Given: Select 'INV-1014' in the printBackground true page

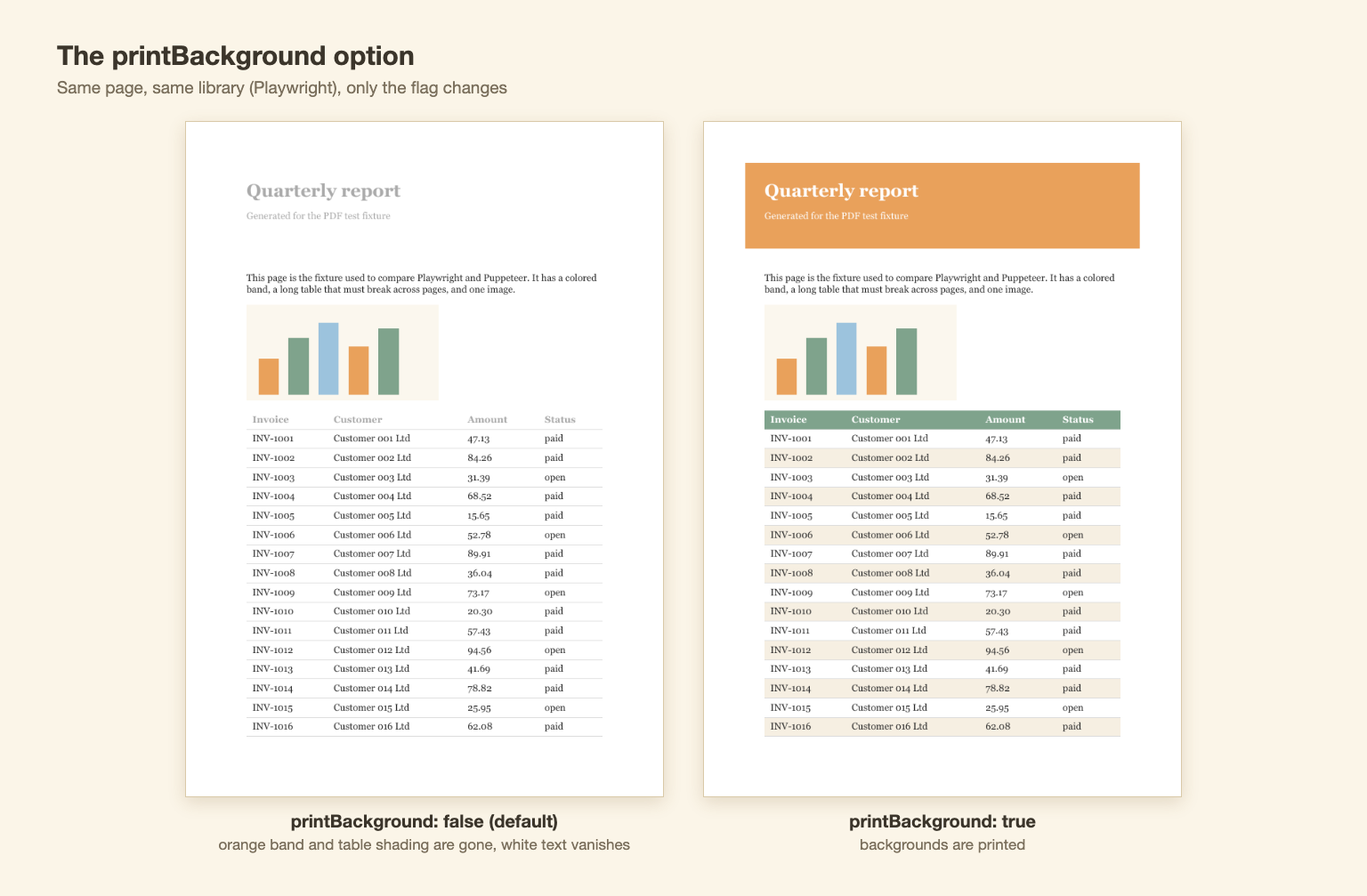Looking at the screenshot, I should pos(791,689).
